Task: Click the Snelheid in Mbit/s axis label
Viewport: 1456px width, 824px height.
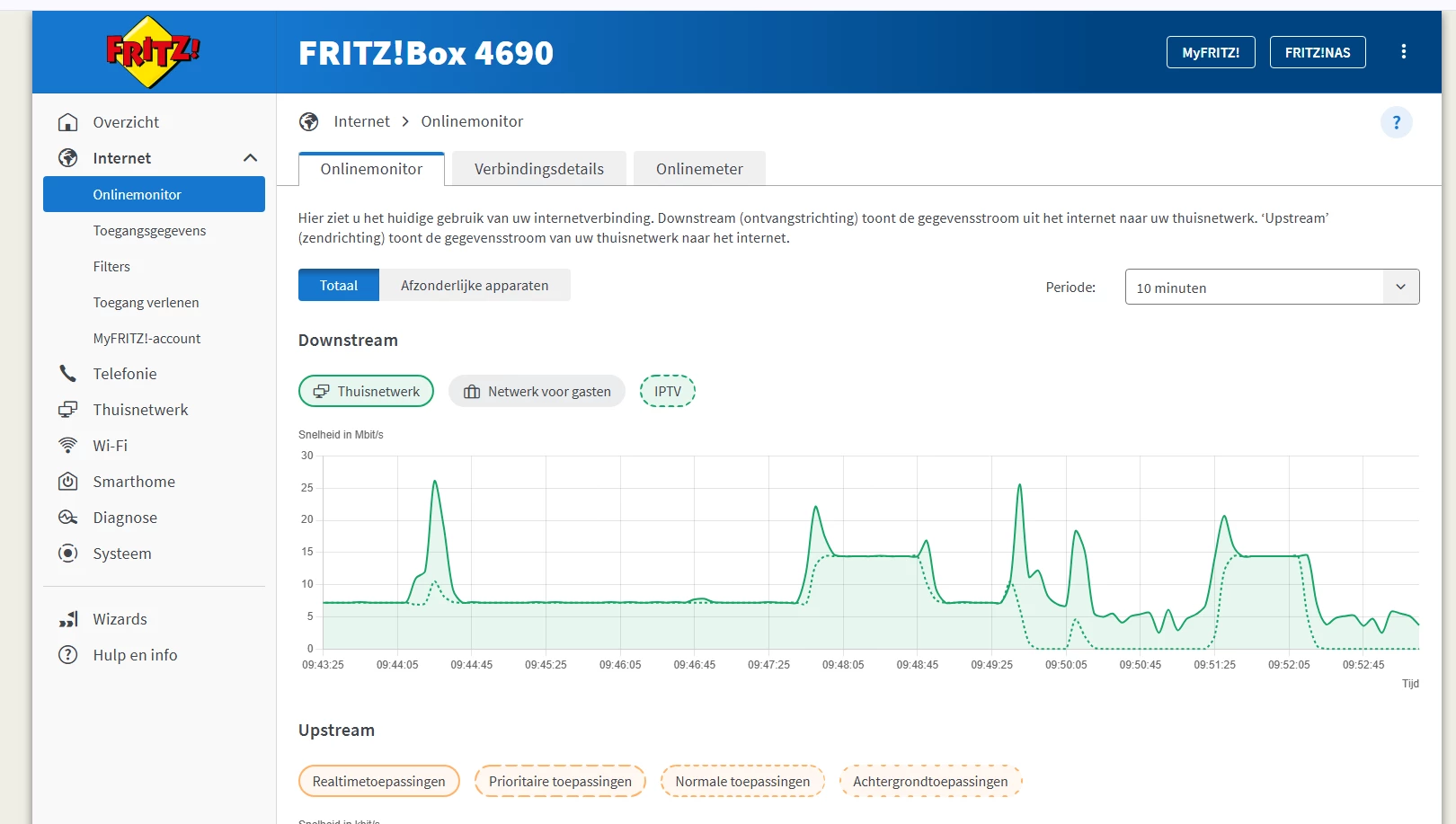Action: (341, 435)
